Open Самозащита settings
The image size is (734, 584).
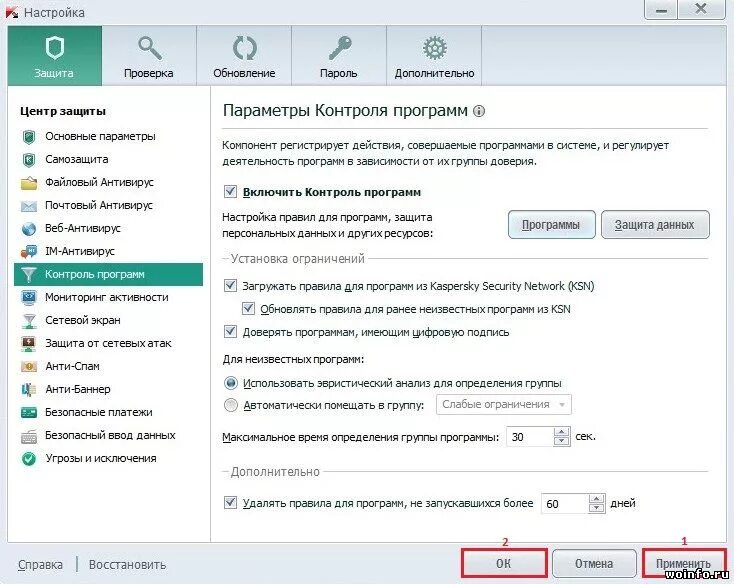76,160
